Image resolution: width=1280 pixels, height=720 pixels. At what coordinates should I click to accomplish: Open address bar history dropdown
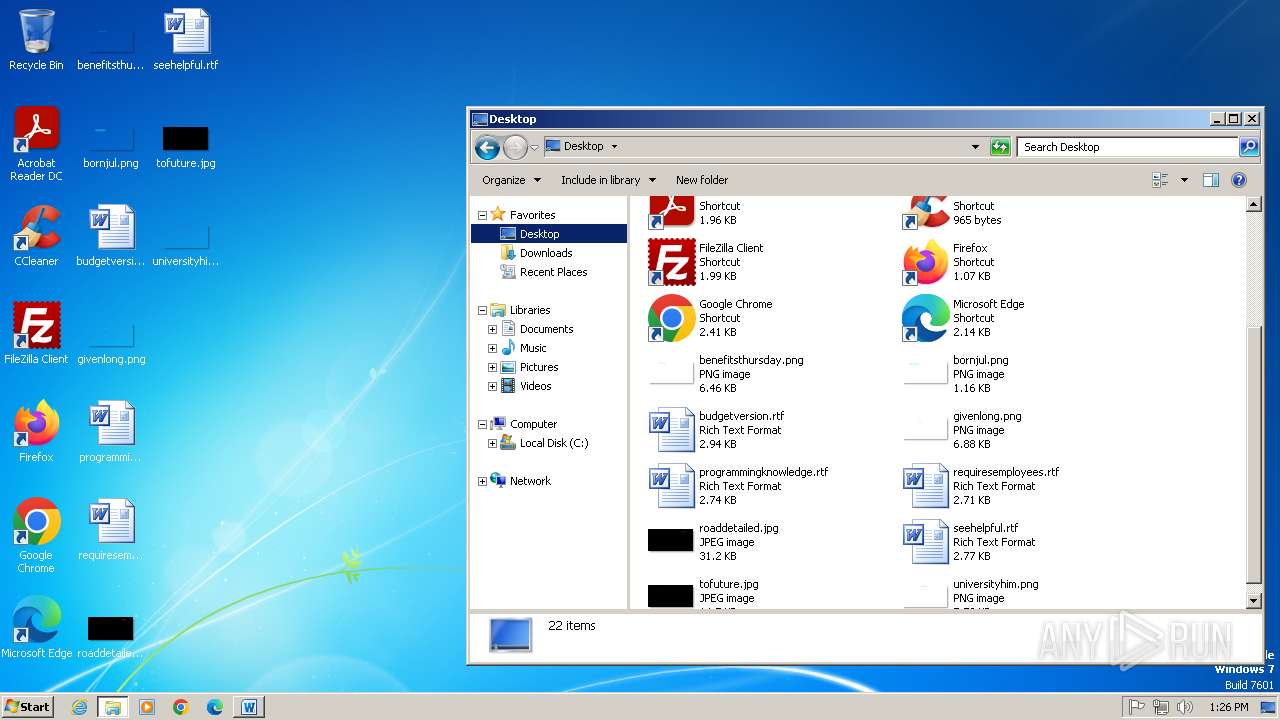click(x=975, y=147)
